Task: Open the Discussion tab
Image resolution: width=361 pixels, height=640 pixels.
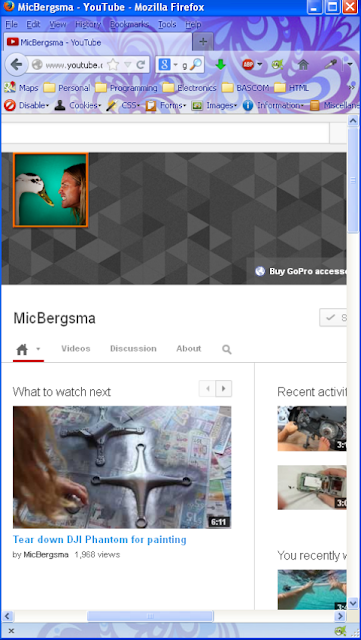Action: [133, 349]
